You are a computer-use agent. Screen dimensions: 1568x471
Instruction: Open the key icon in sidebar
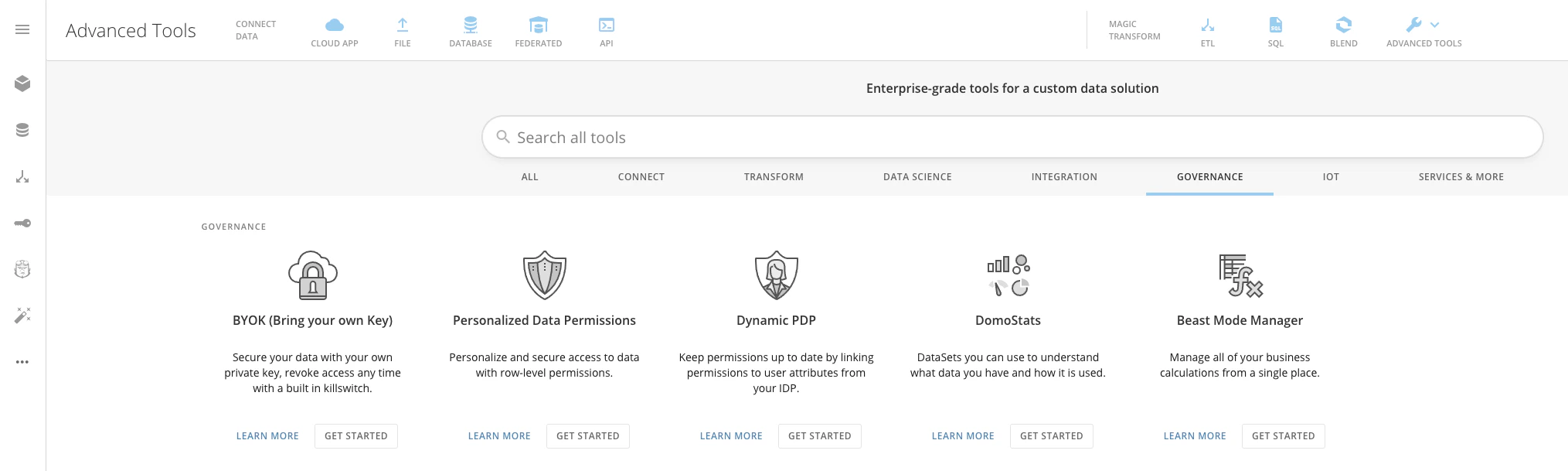coord(22,223)
